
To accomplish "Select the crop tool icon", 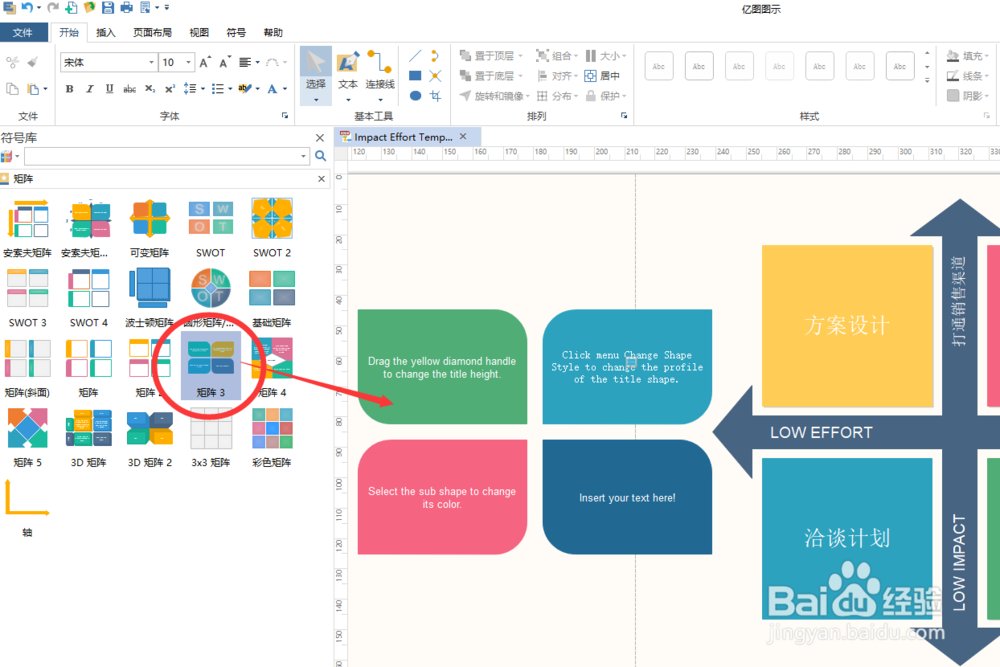I will click(x=436, y=96).
